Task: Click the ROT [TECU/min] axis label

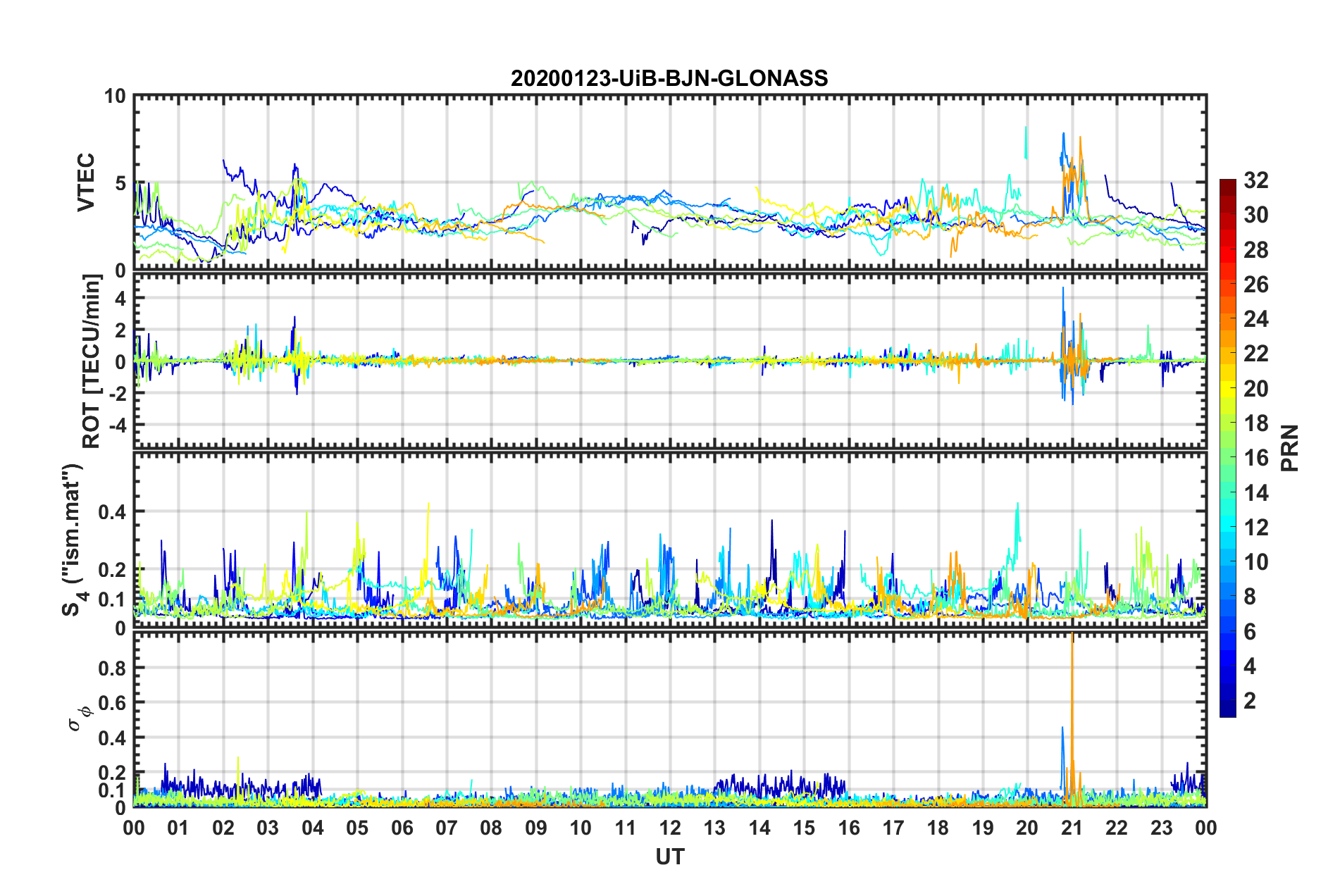Action: (92, 361)
